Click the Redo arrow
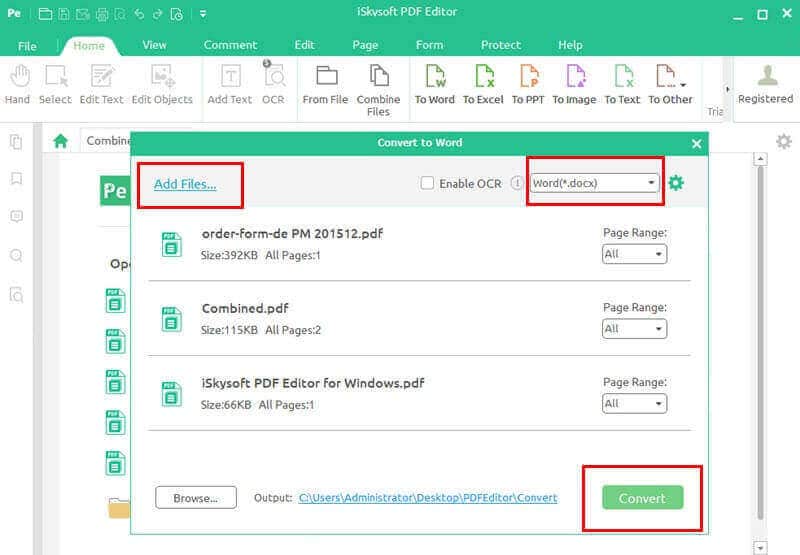Viewport: 800px width, 555px height. (x=158, y=14)
